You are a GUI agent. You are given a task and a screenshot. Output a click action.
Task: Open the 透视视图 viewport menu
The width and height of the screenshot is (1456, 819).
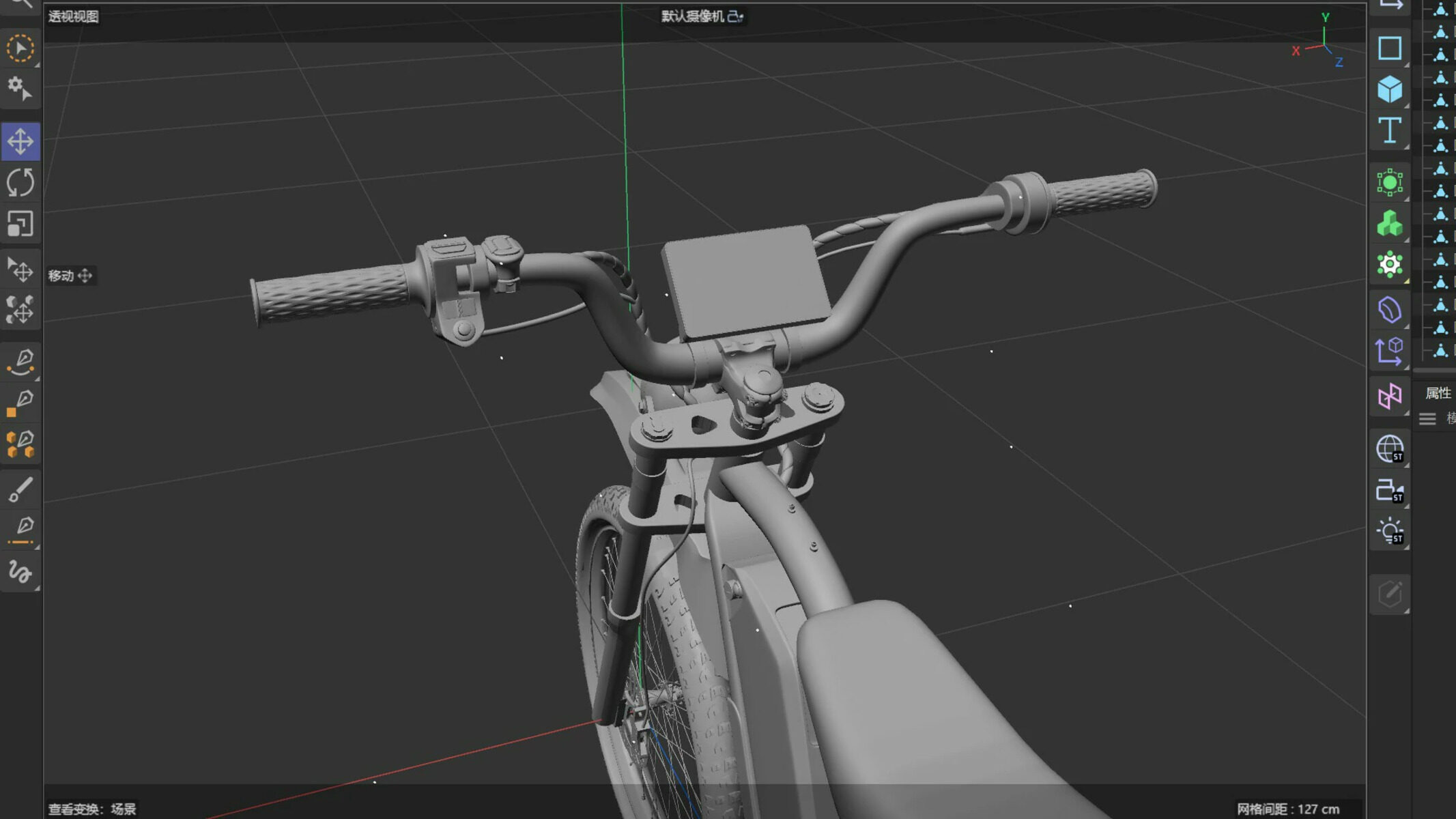[74, 16]
